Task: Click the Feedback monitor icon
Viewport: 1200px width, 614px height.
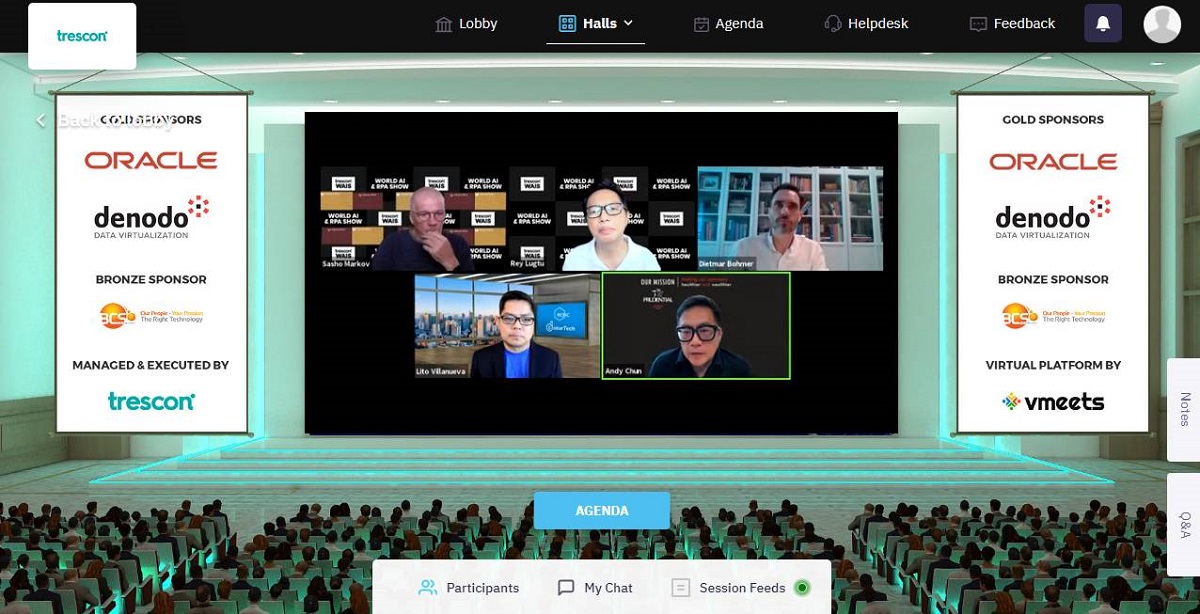Action: pyautogui.click(x=978, y=24)
